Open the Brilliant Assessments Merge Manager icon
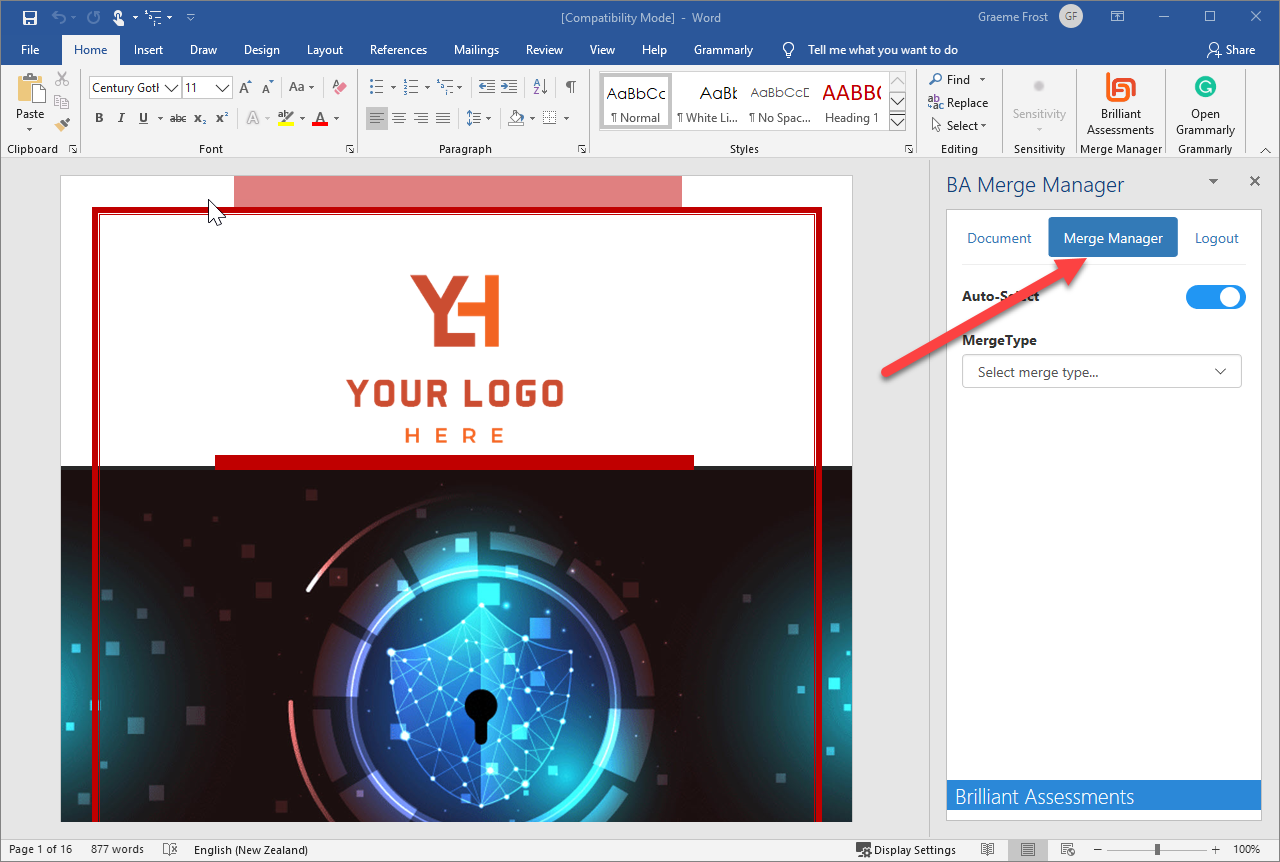Viewport: 1280px width, 862px height. [x=1120, y=104]
